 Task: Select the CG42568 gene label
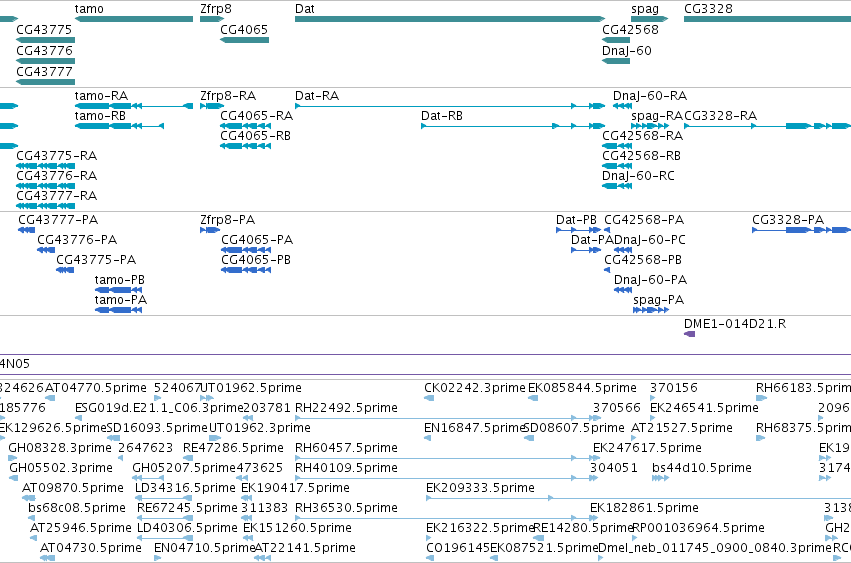630,30
